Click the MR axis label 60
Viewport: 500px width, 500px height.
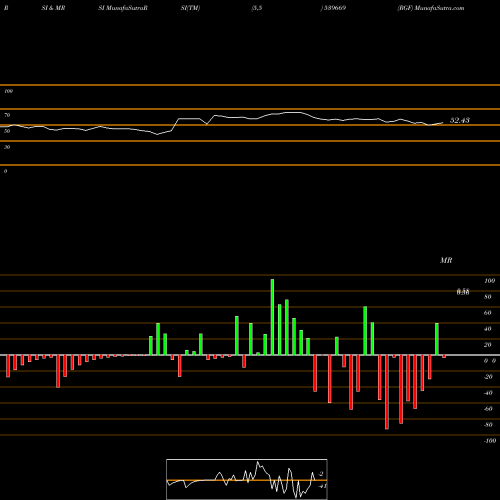488,313
